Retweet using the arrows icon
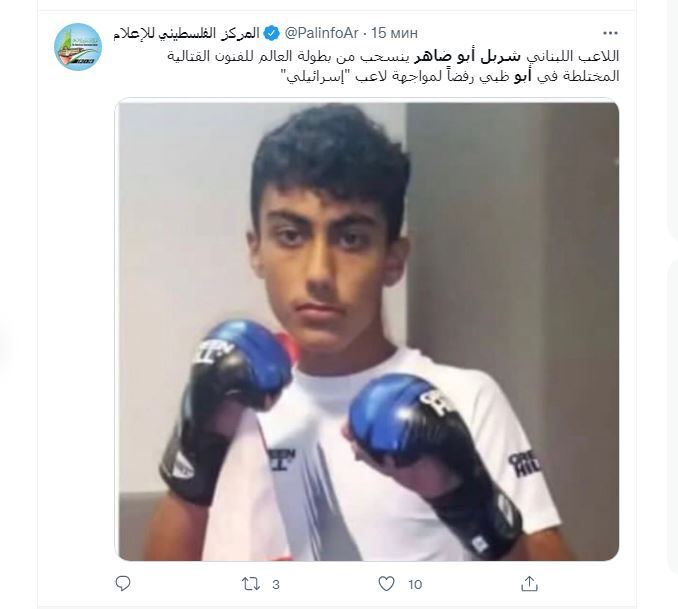Viewport: 678px width, 609px height. click(x=251, y=584)
